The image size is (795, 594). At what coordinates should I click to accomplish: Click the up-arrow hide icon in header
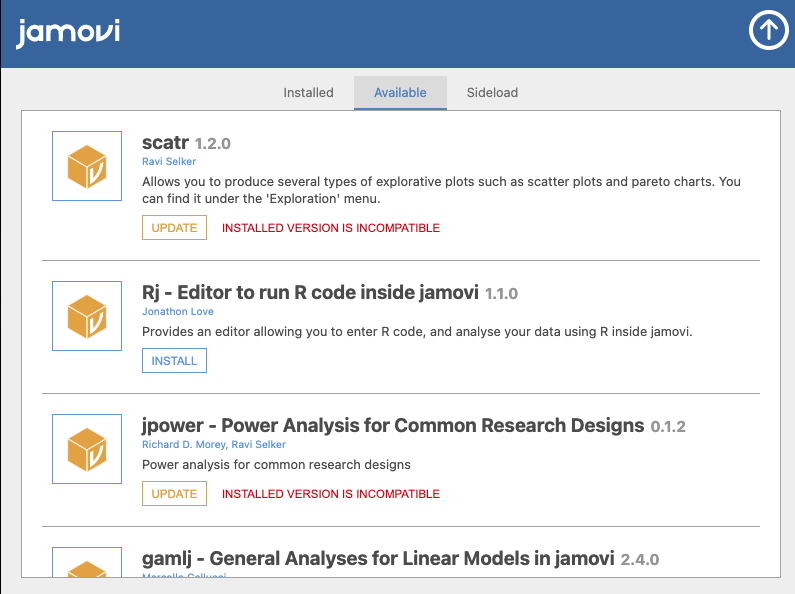[x=768, y=31]
